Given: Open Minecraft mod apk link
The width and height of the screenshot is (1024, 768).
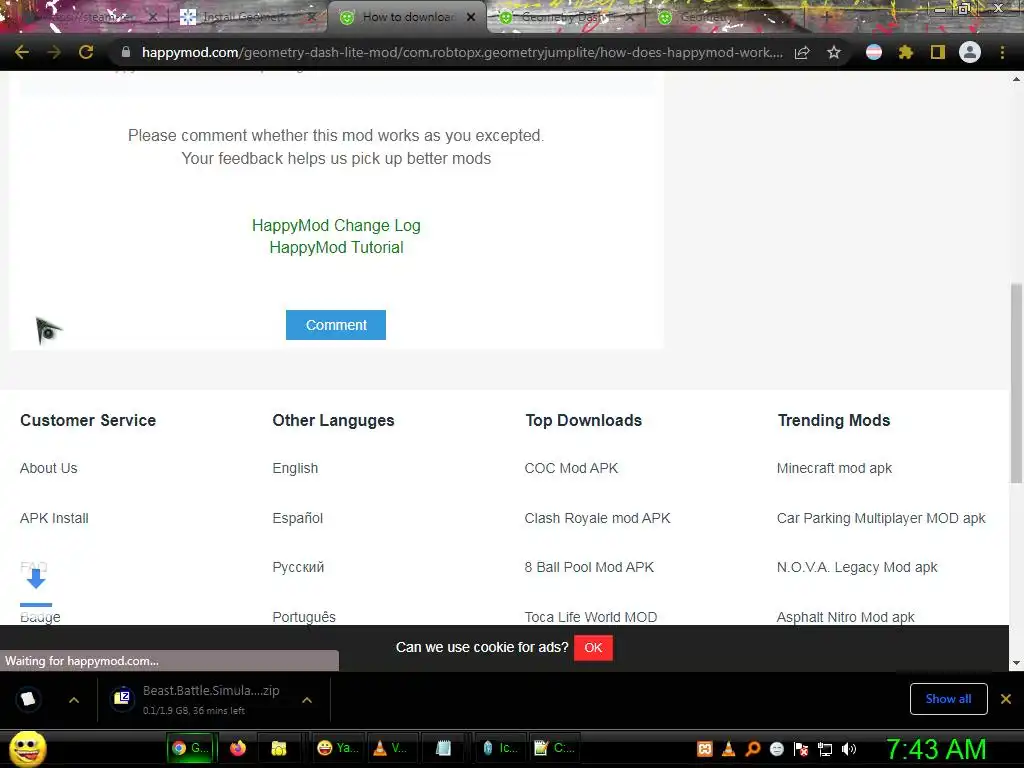Looking at the screenshot, I should (834, 468).
